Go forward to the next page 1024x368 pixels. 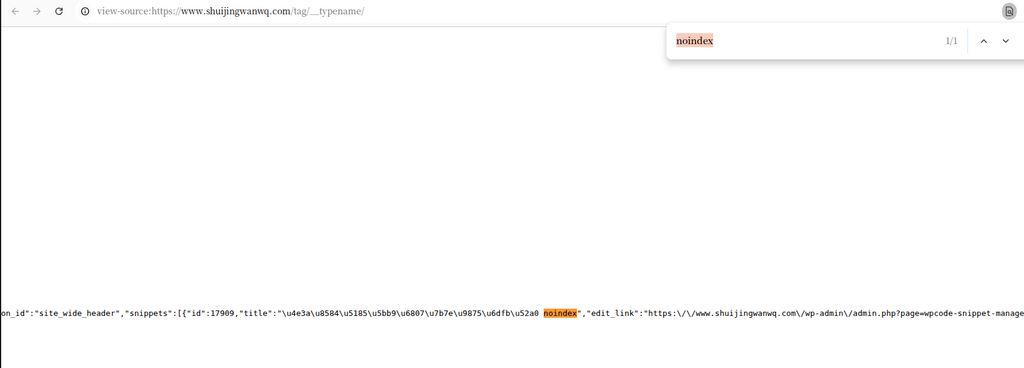(x=37, y=11)
